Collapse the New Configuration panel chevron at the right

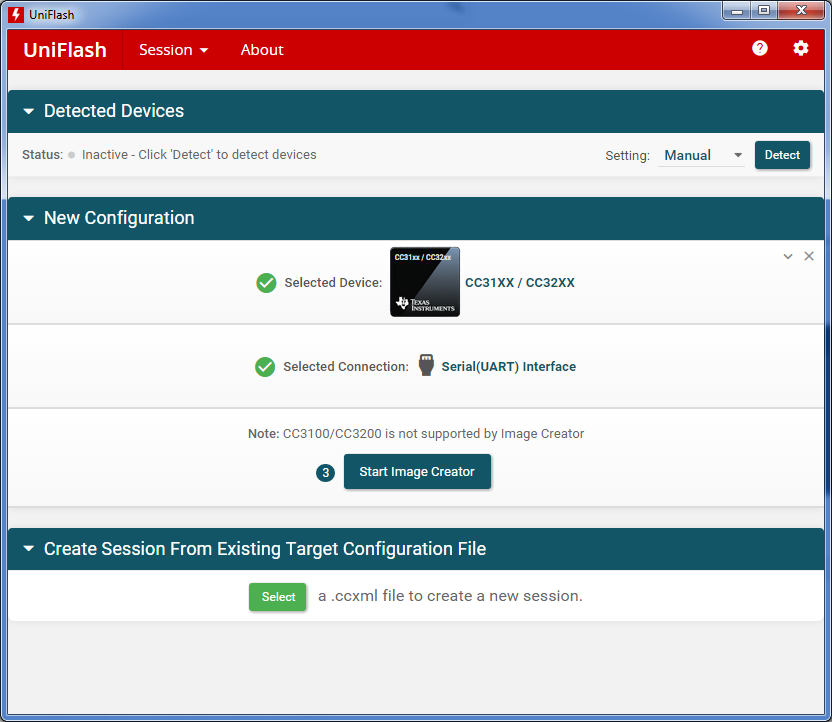pos(787,256)
